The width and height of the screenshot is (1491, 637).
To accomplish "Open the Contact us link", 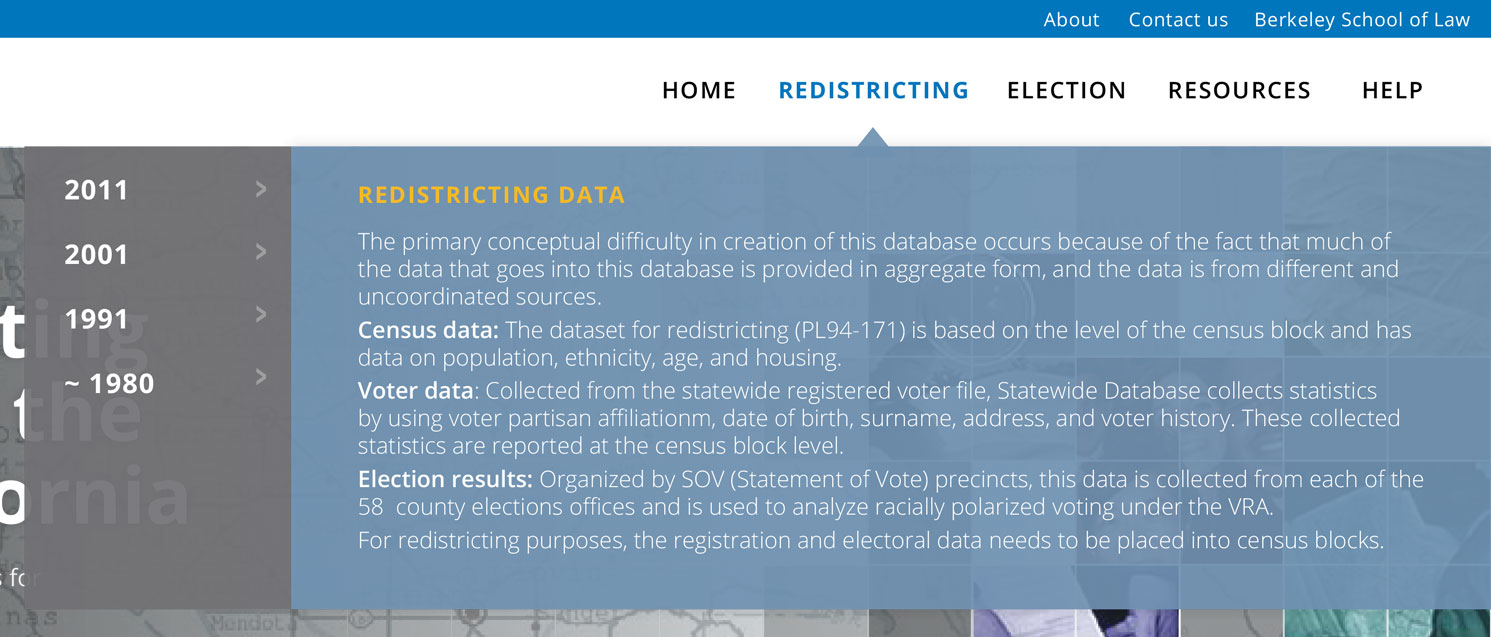I will point(1178,20).
